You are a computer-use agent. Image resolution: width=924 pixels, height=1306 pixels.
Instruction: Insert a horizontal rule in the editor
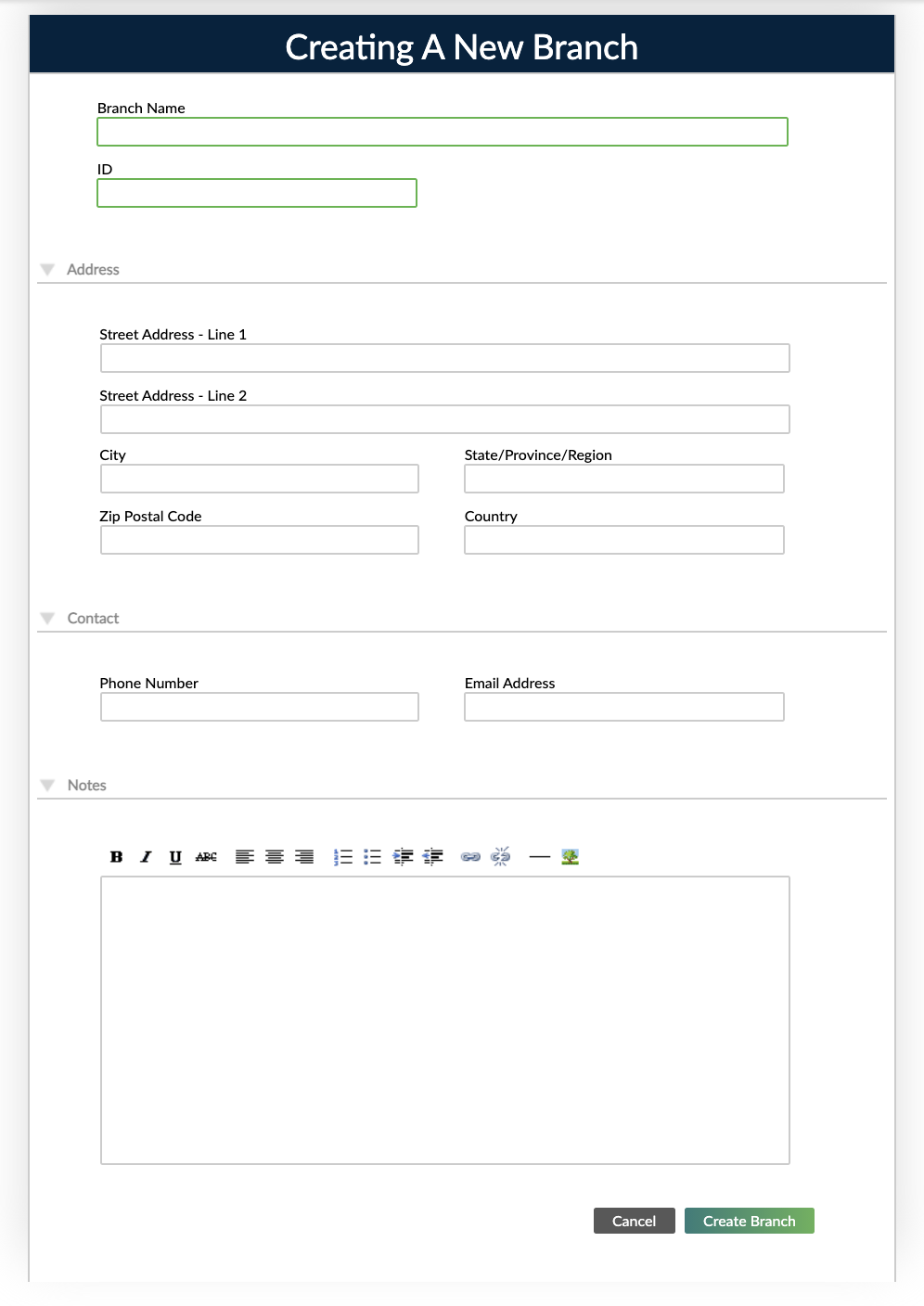[538, 856]
